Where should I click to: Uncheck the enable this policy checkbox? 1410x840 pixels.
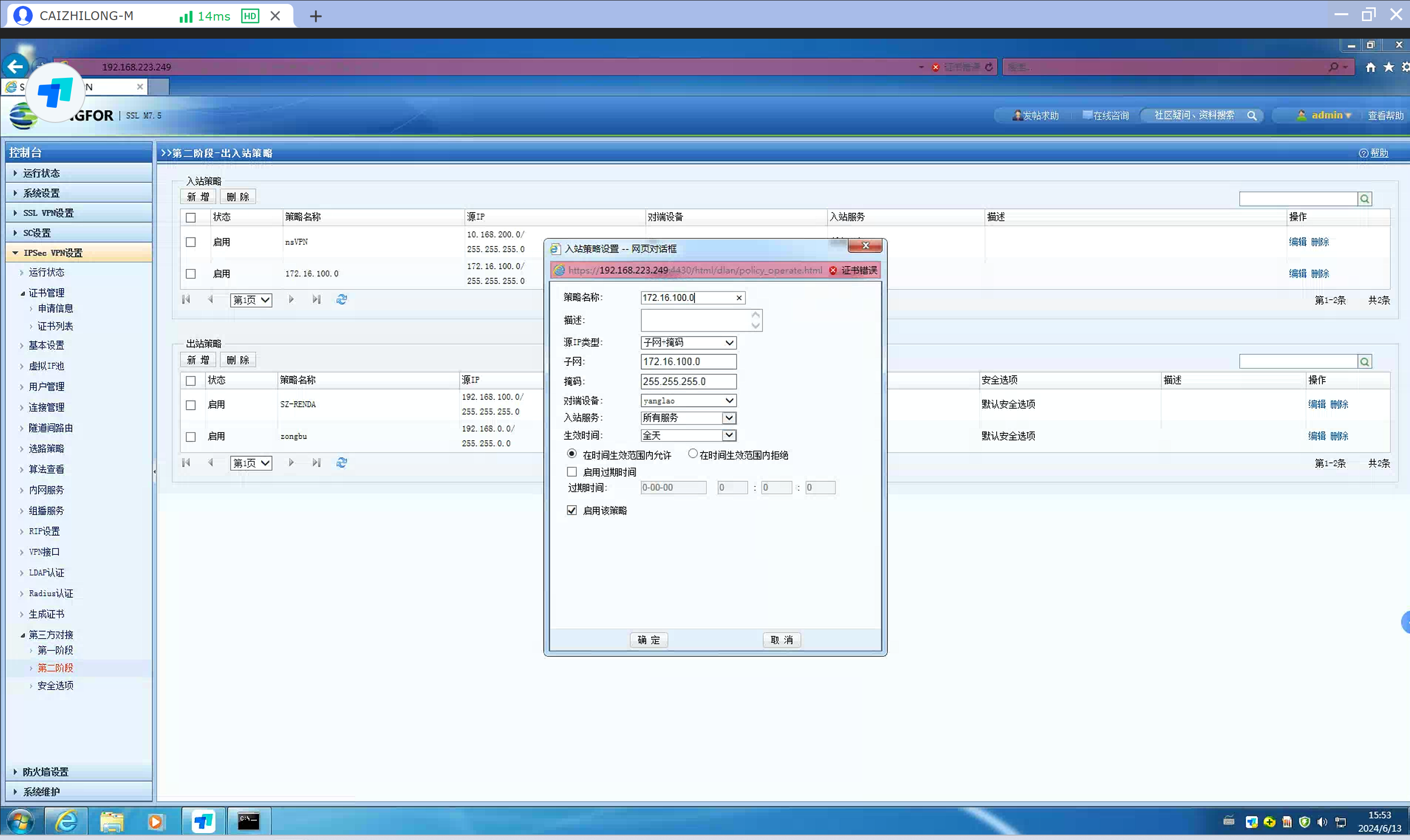pos(572,510)
